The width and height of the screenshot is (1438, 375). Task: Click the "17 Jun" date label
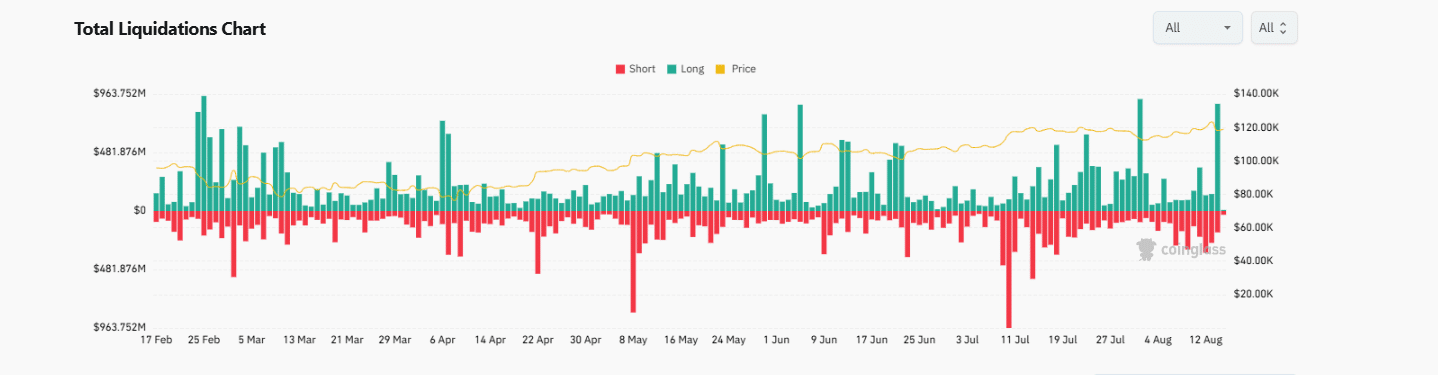(x=872, y=340)
